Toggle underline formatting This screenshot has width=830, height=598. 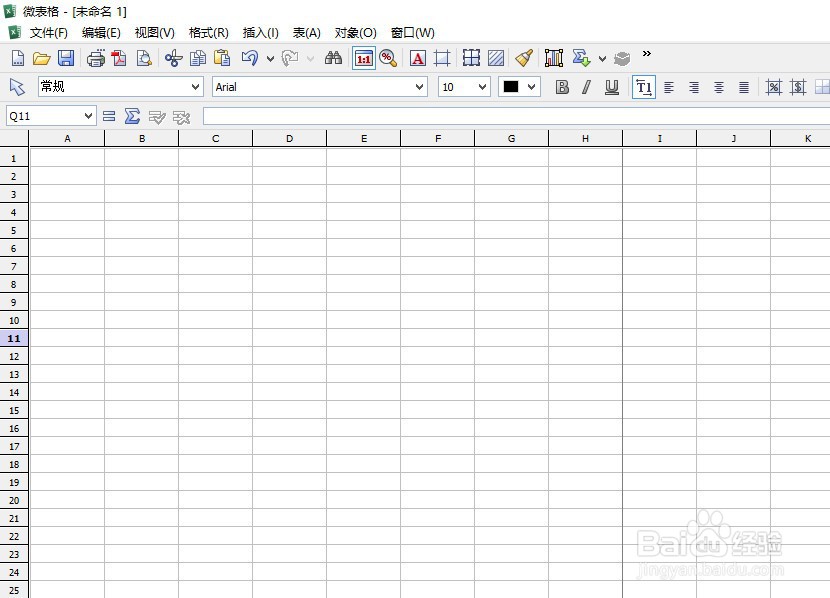[611, 87]
